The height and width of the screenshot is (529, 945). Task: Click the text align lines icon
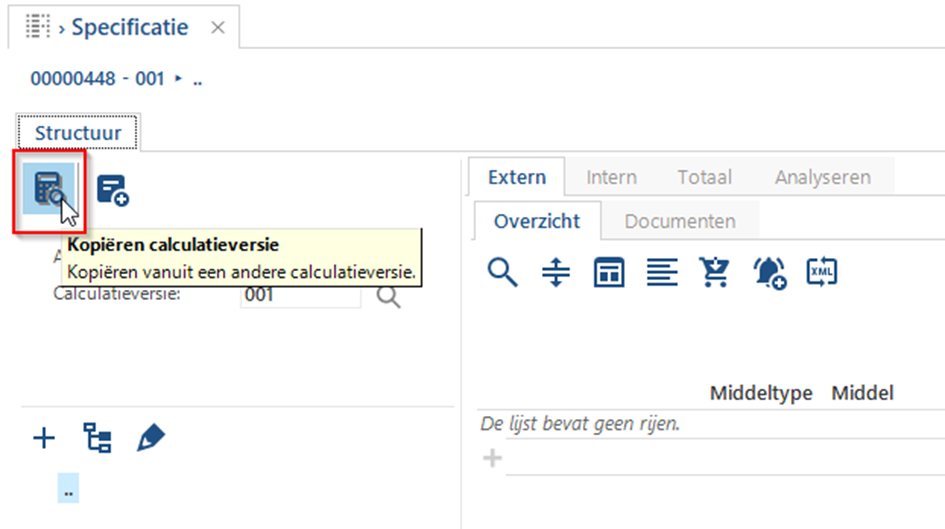tap(662, 272)
